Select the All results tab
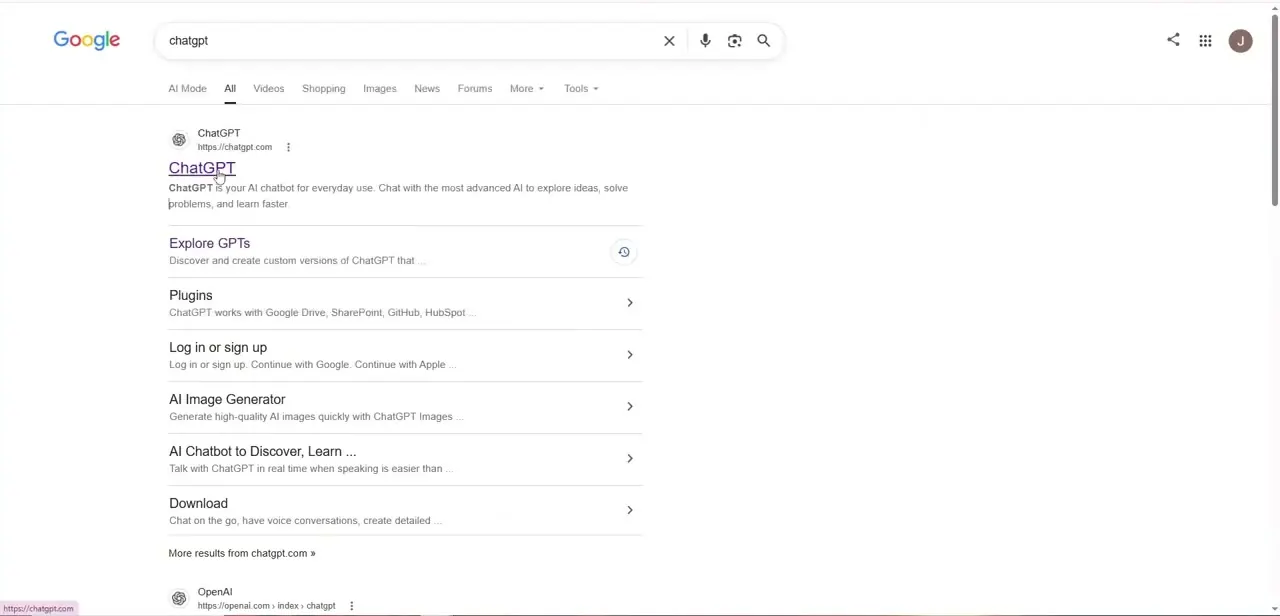 230,89
